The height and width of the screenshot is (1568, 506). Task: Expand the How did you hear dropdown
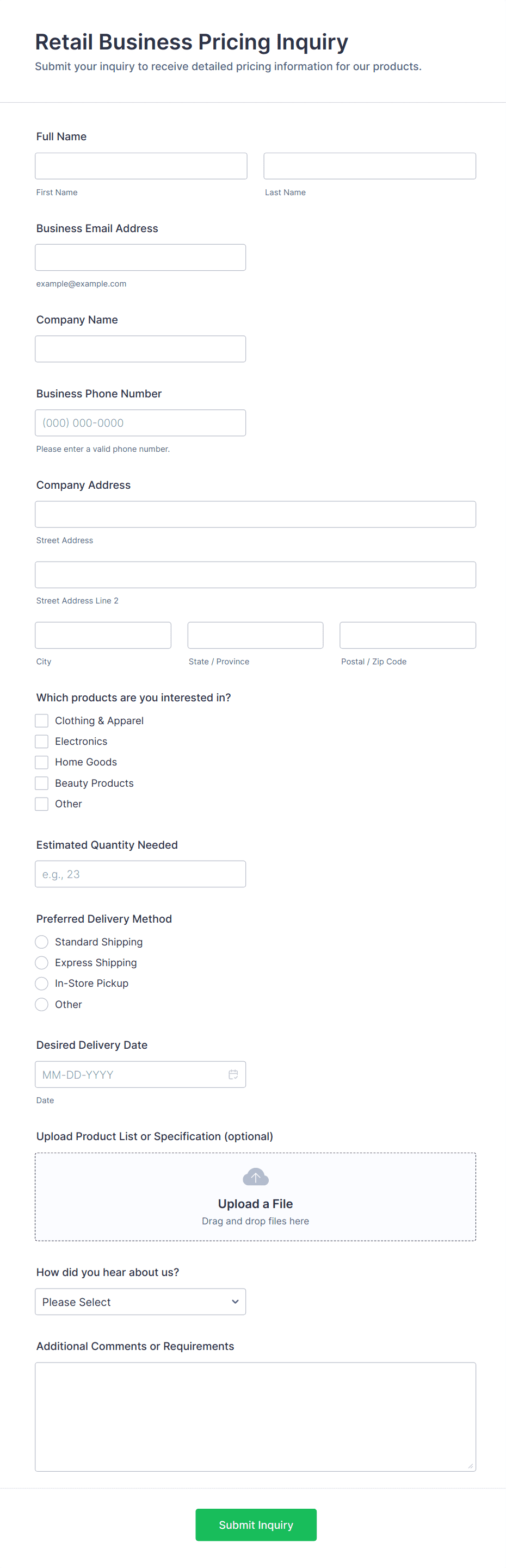[x=141, y=1302]
